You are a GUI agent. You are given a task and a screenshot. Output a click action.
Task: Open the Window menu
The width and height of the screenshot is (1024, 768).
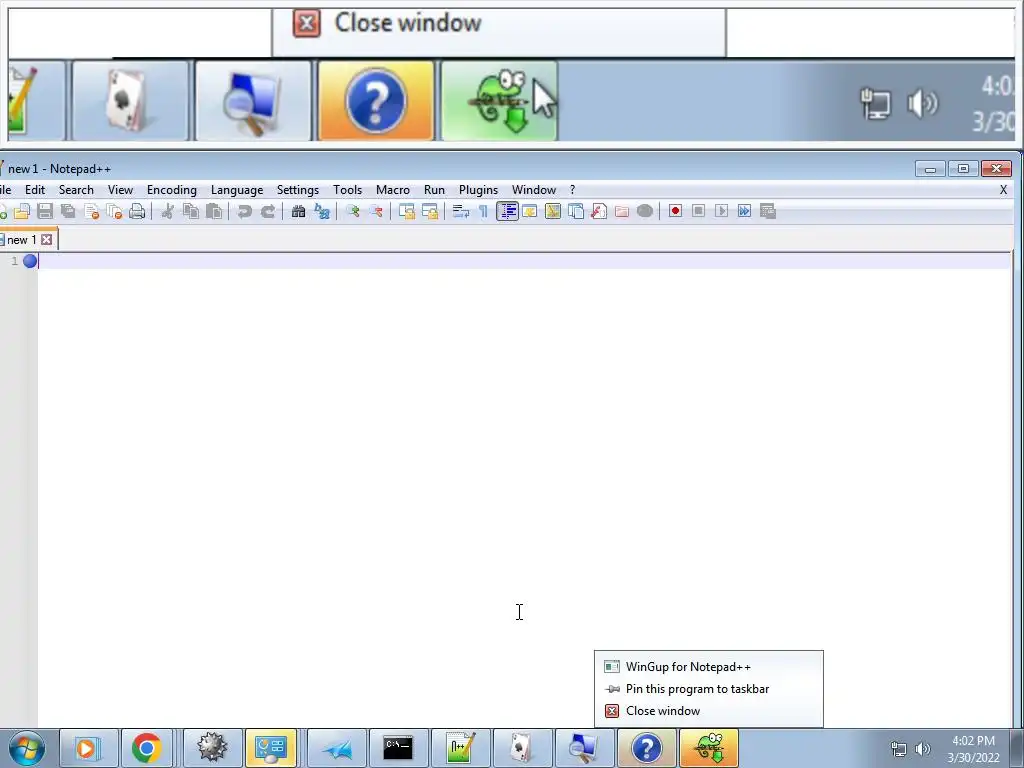pyautogui.click(x=534, y=190)
